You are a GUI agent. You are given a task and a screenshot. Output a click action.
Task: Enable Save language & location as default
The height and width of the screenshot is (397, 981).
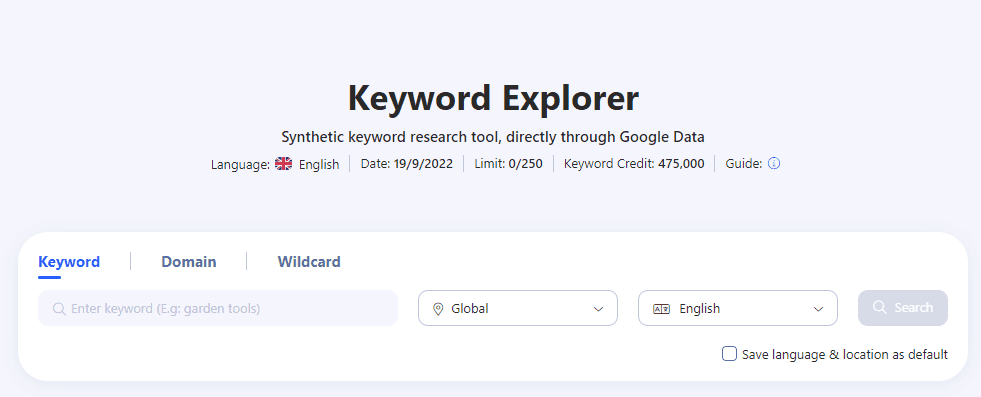pyautogui.click(x=729, y=354)
